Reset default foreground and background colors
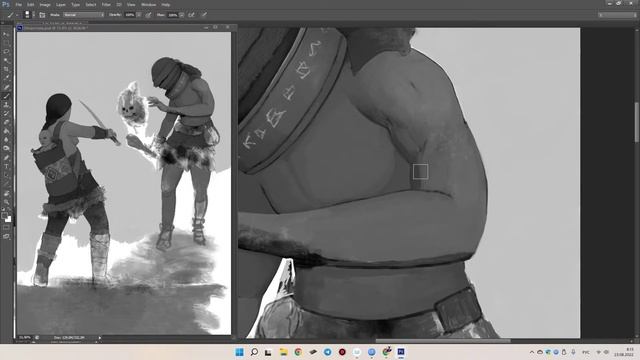The height and width of the screenshot is (360, 640). (x=3, y=210)
